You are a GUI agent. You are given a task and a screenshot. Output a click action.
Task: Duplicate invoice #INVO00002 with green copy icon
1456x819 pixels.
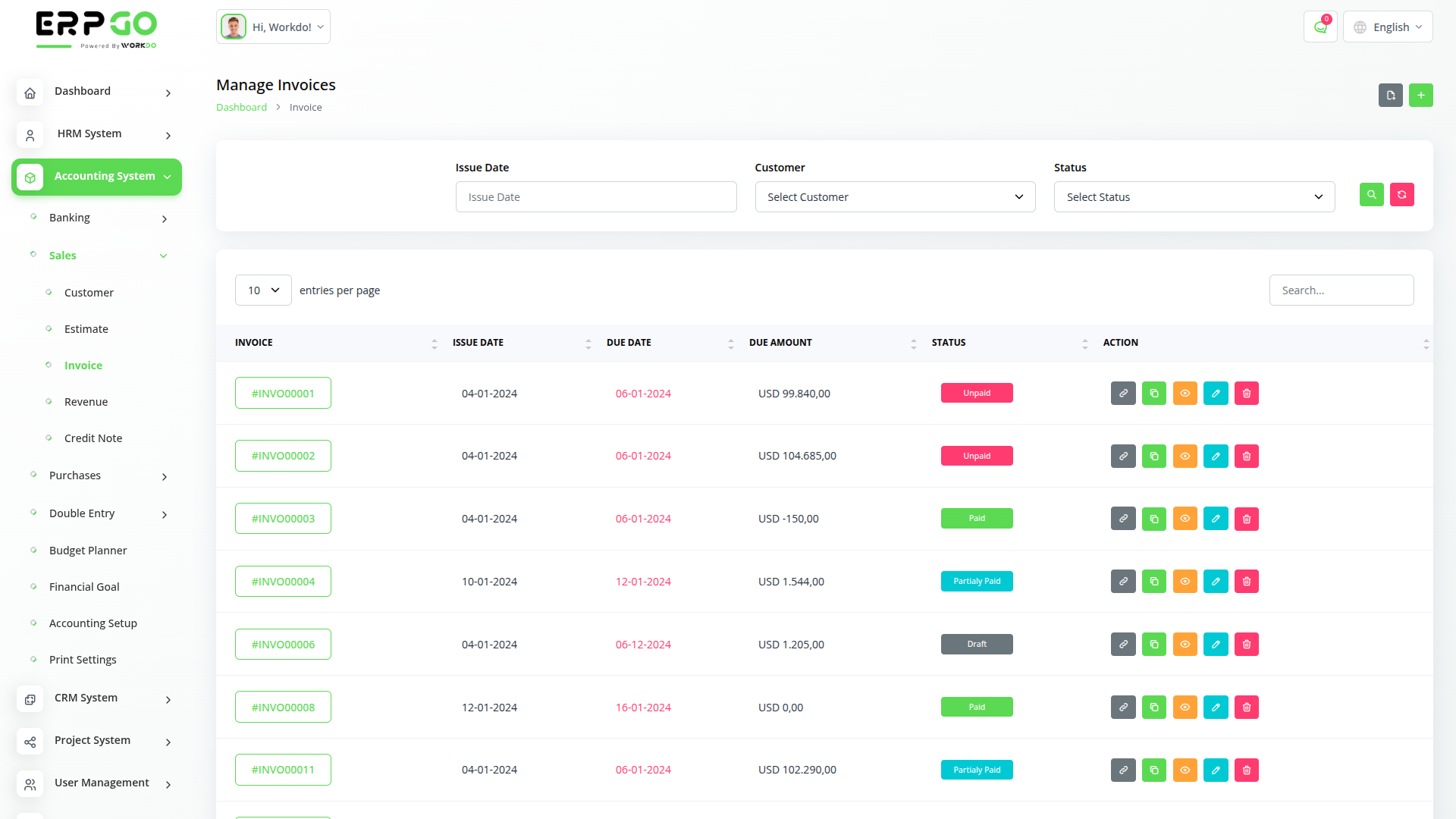[1153, 457]
